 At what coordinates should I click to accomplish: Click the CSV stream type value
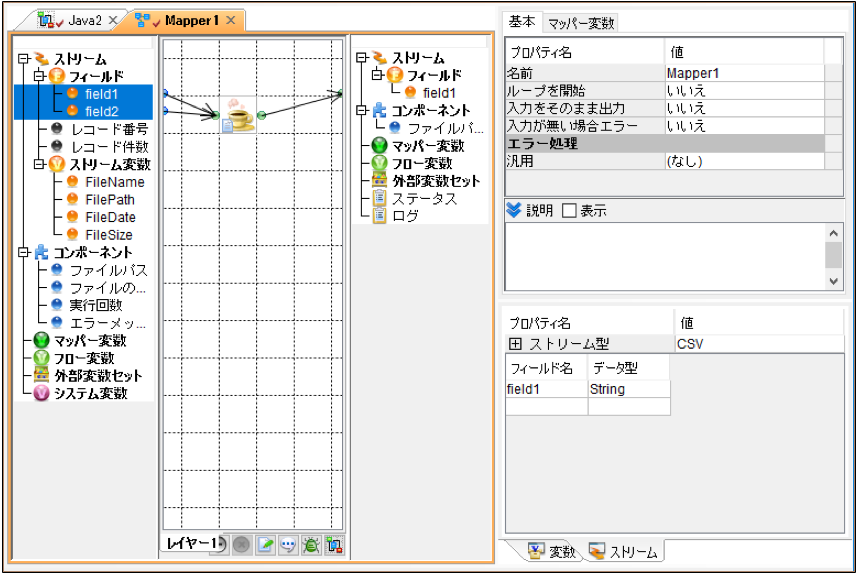759,344
